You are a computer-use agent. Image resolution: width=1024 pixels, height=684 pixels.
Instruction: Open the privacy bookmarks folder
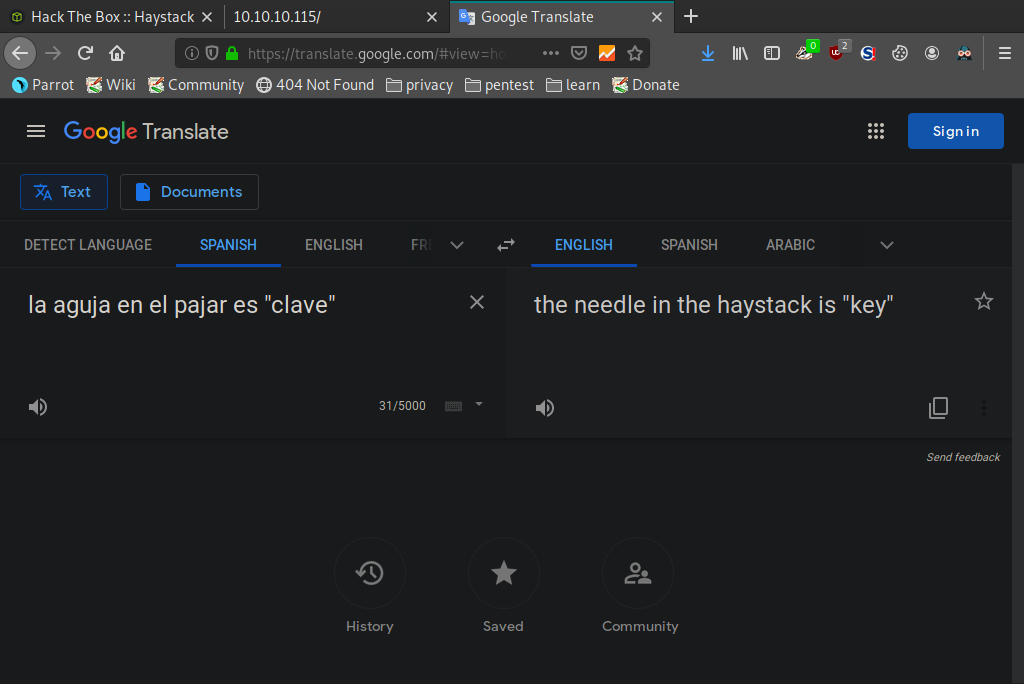pos(419,85)
